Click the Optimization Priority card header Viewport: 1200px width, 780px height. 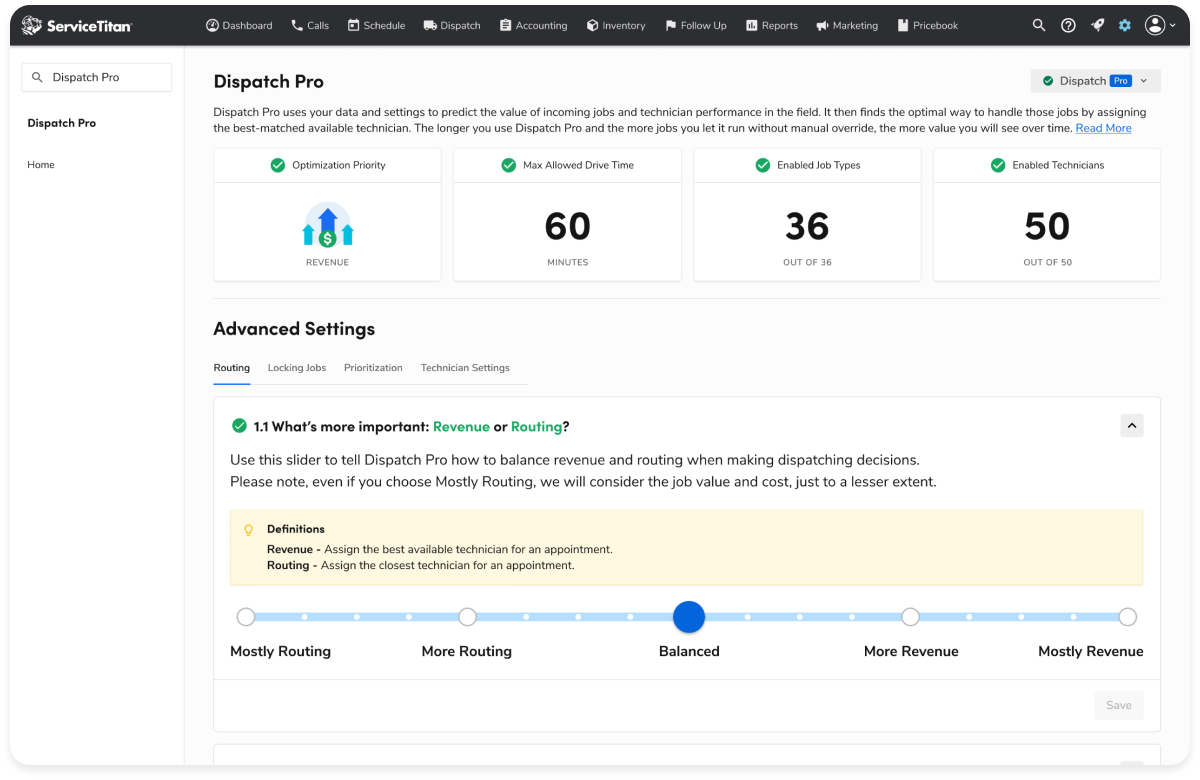tap(328, 165)
